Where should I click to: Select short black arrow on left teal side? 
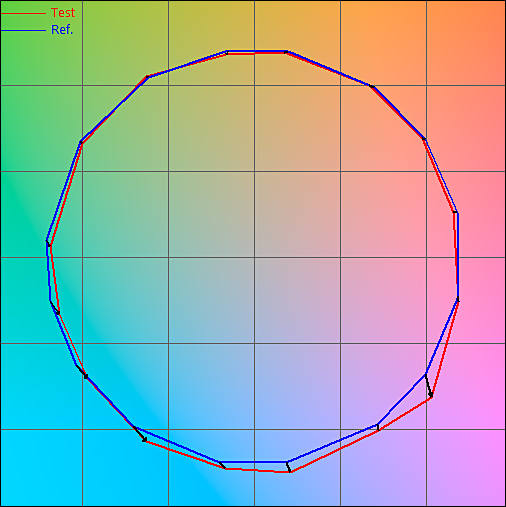click(x=55, y=307)
